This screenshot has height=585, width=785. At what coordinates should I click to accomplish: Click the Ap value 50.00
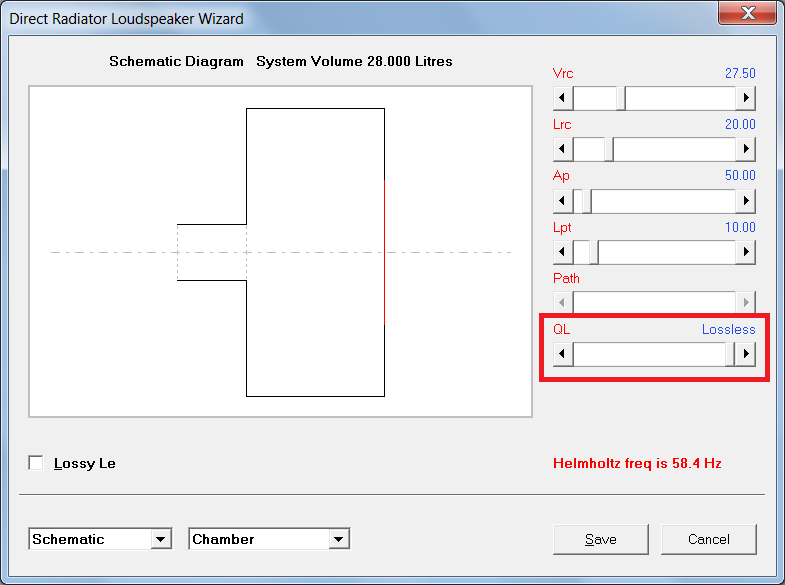point(740,175)
